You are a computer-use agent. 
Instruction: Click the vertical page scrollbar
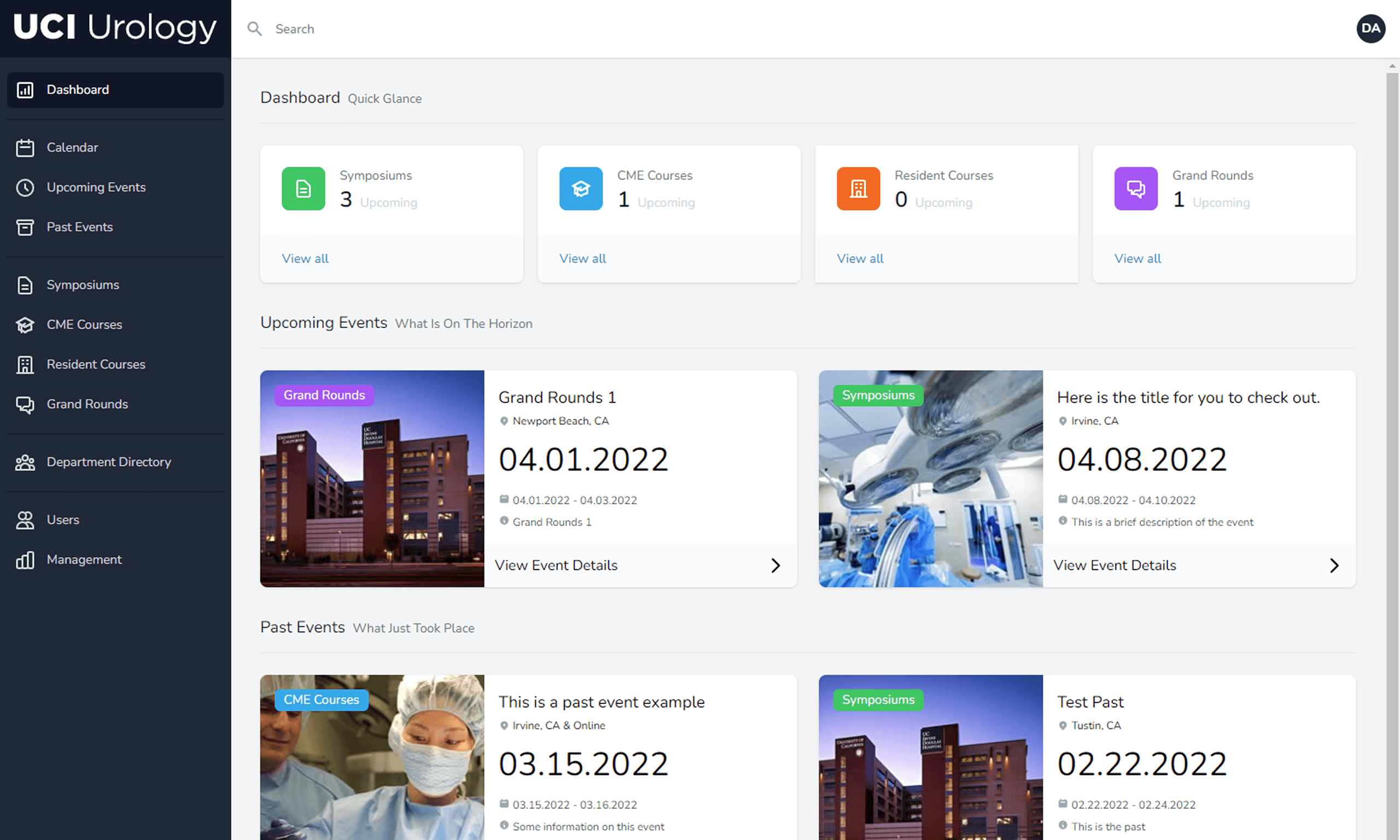click(x=1391, y=396)
